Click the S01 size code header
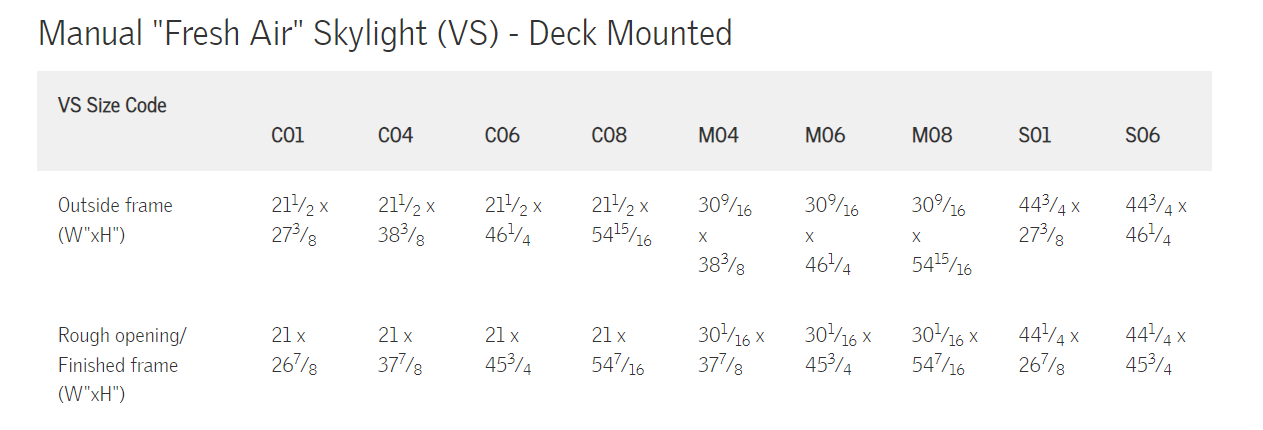This screenshot has width=1263, height=430. tap(1034, 135)
